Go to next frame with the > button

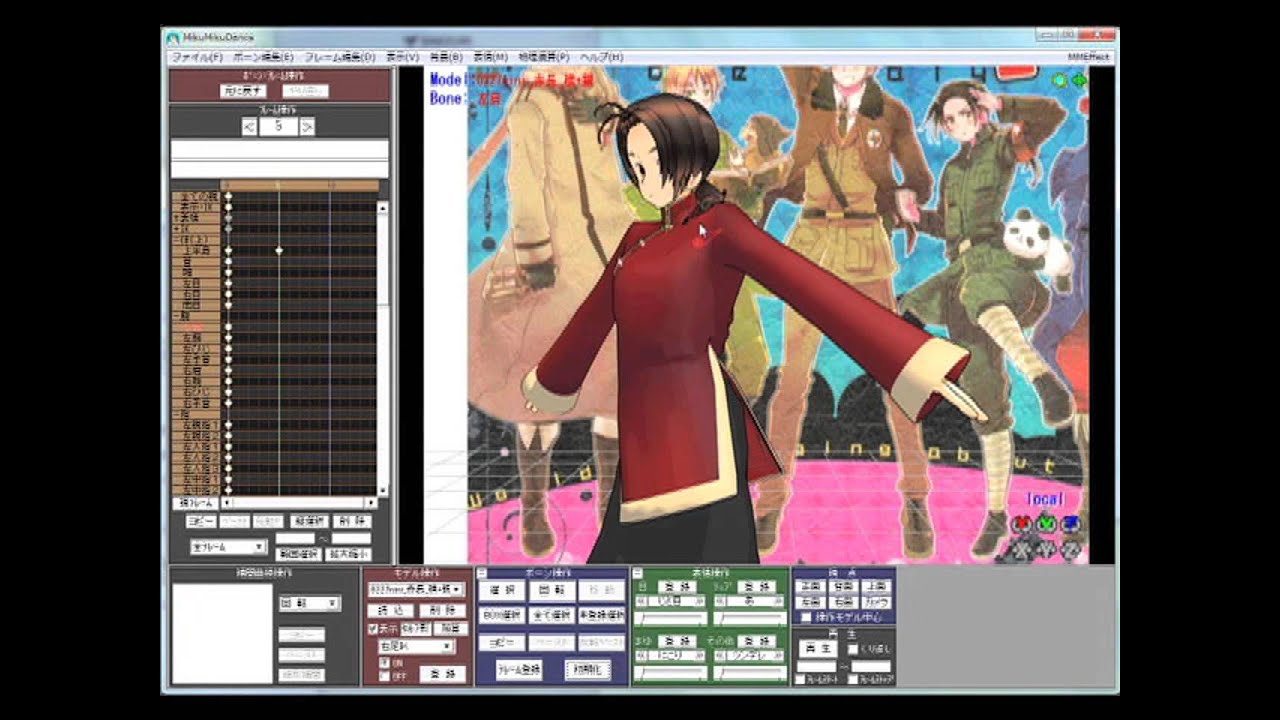[x=308, y=126]
